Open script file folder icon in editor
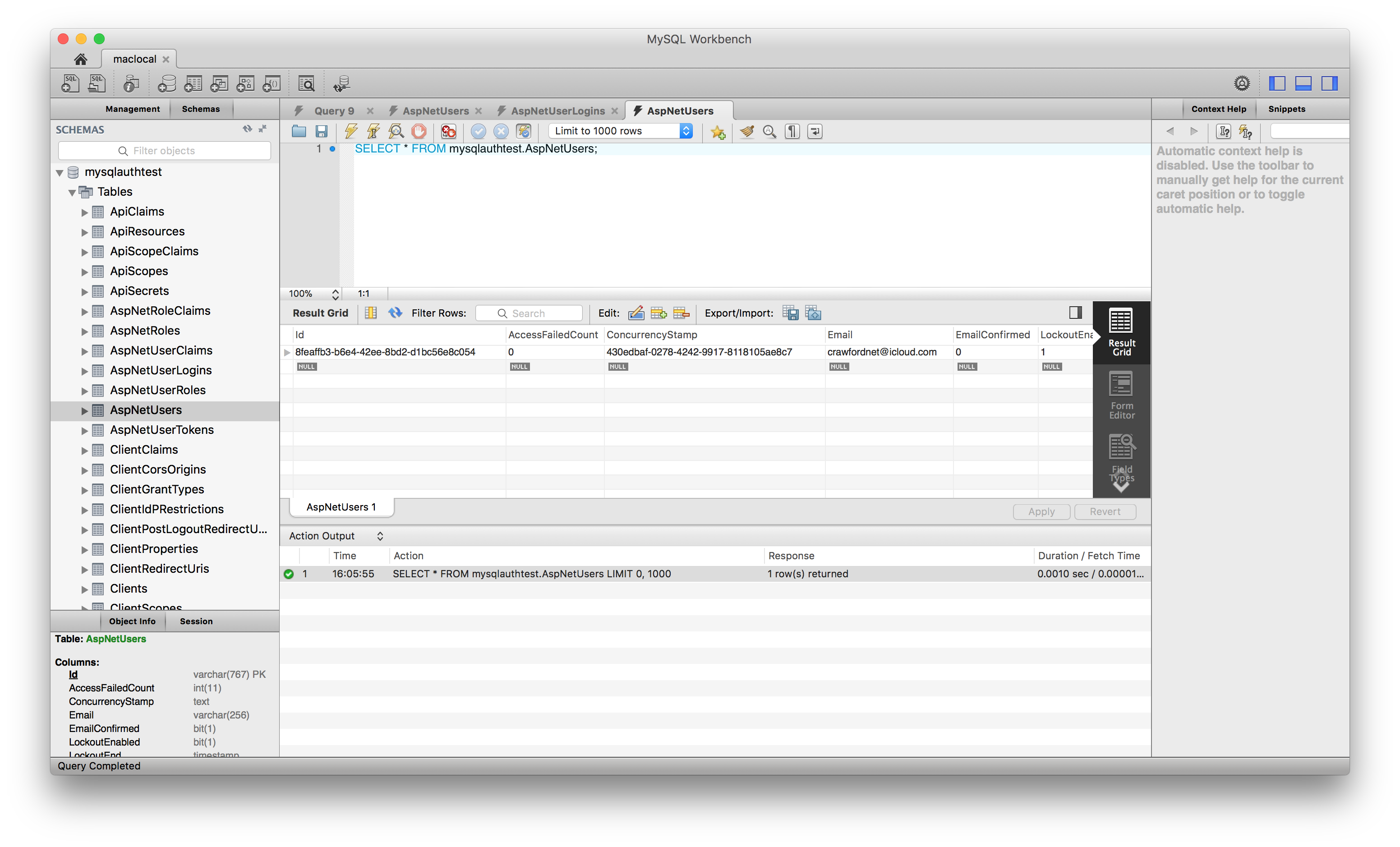 299,131
